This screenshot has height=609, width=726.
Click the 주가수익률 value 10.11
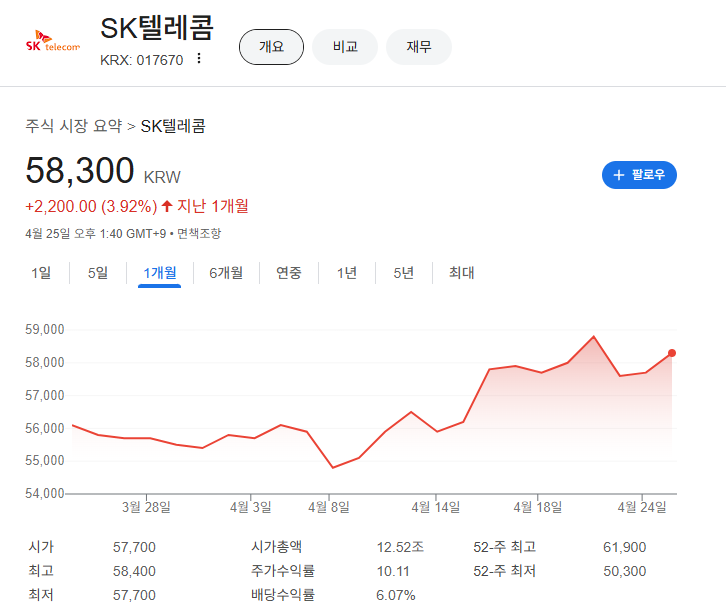point(393,571)
